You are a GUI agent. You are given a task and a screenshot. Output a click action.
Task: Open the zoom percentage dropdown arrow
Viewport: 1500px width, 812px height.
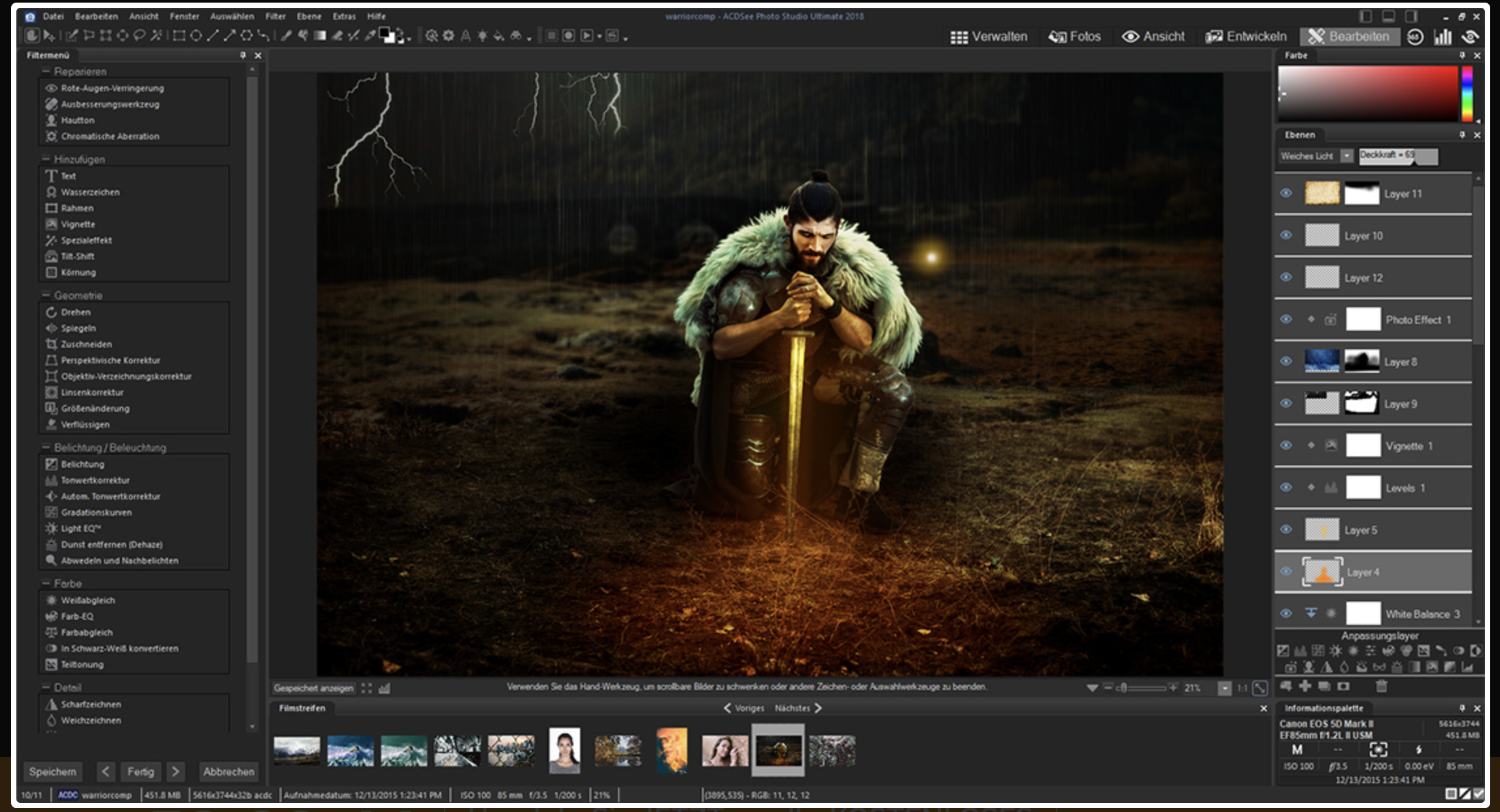tap(1224, 688)
